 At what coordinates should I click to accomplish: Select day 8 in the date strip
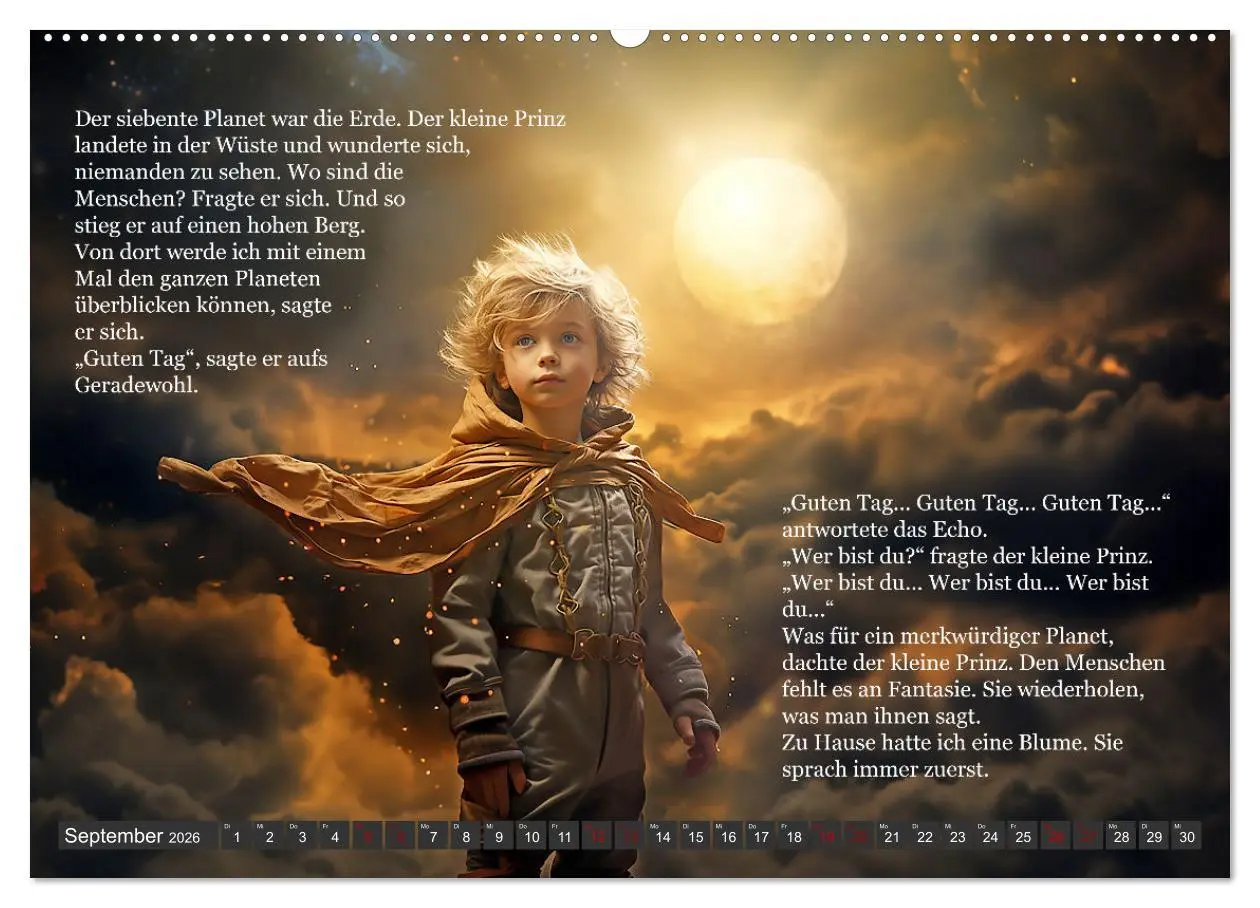465,837
